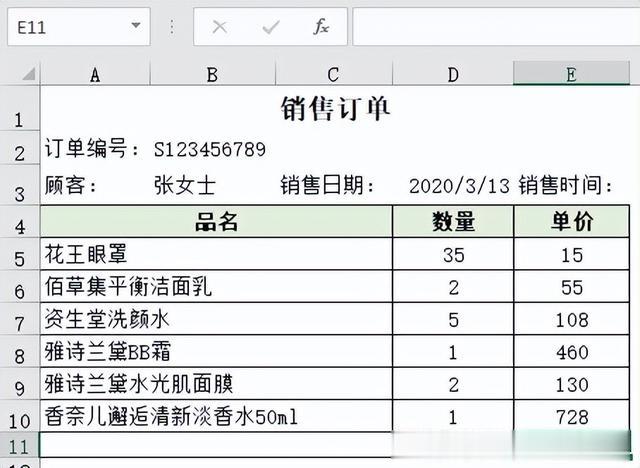The image size is (640, 468).
Task: Click quantity 35 for 花王眼罩
Action: coord(453,254)
